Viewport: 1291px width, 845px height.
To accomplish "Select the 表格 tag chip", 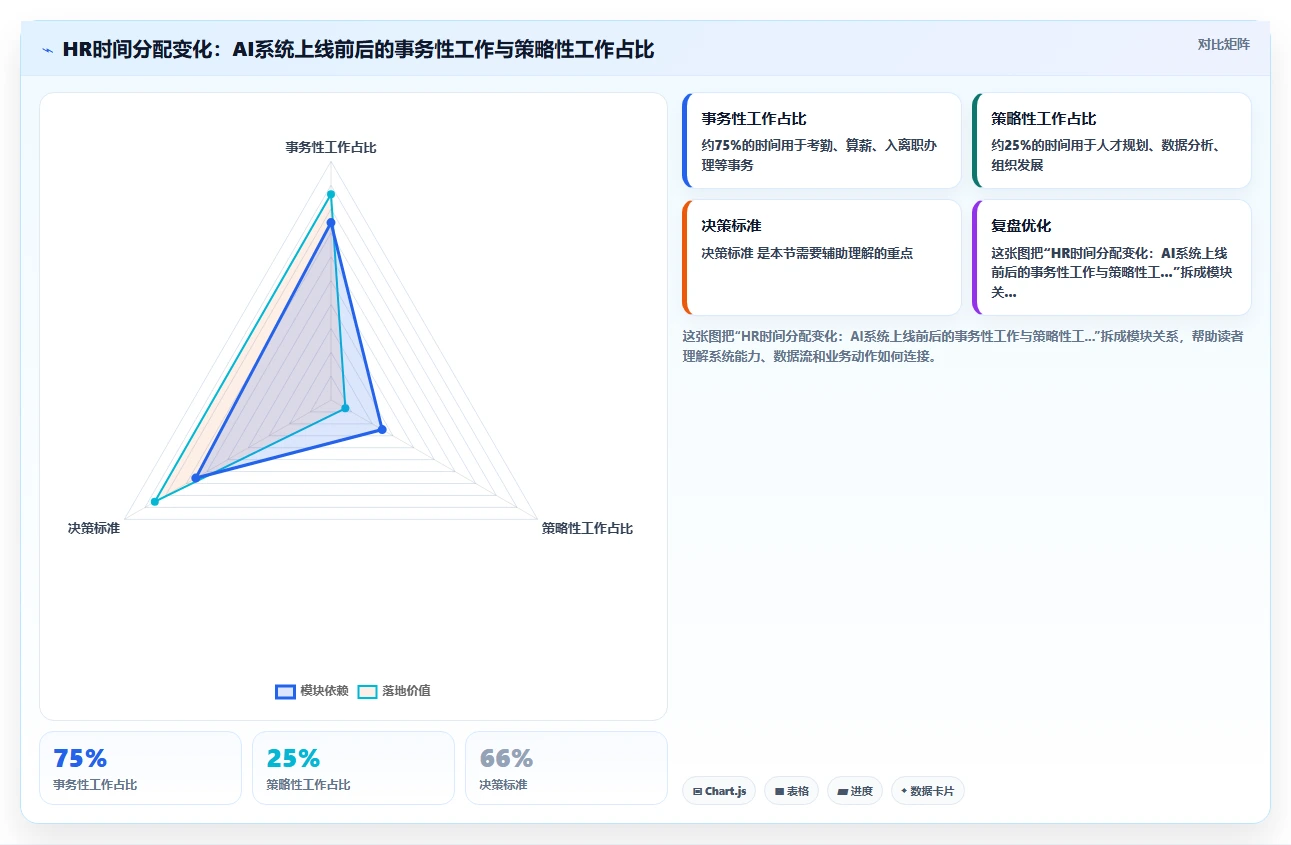I will point(791,791).
